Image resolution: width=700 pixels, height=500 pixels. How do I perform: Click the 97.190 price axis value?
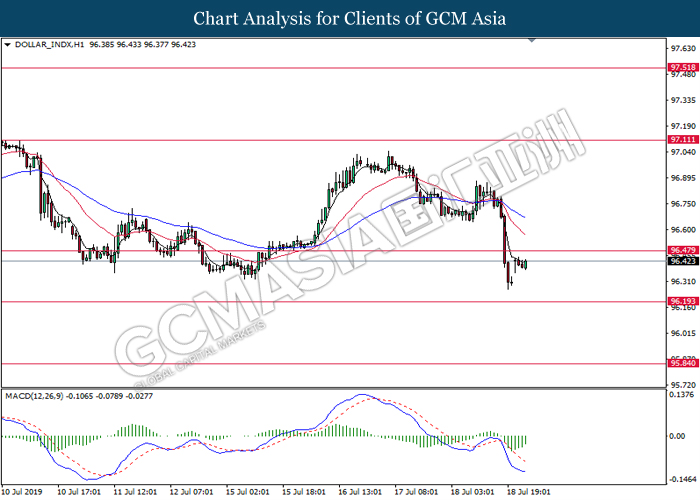point(683,126)
